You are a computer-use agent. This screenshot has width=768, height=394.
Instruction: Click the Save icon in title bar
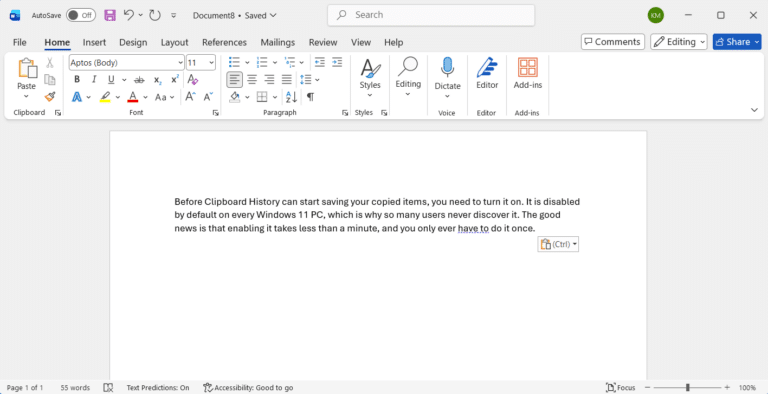[x=110, y=15]
